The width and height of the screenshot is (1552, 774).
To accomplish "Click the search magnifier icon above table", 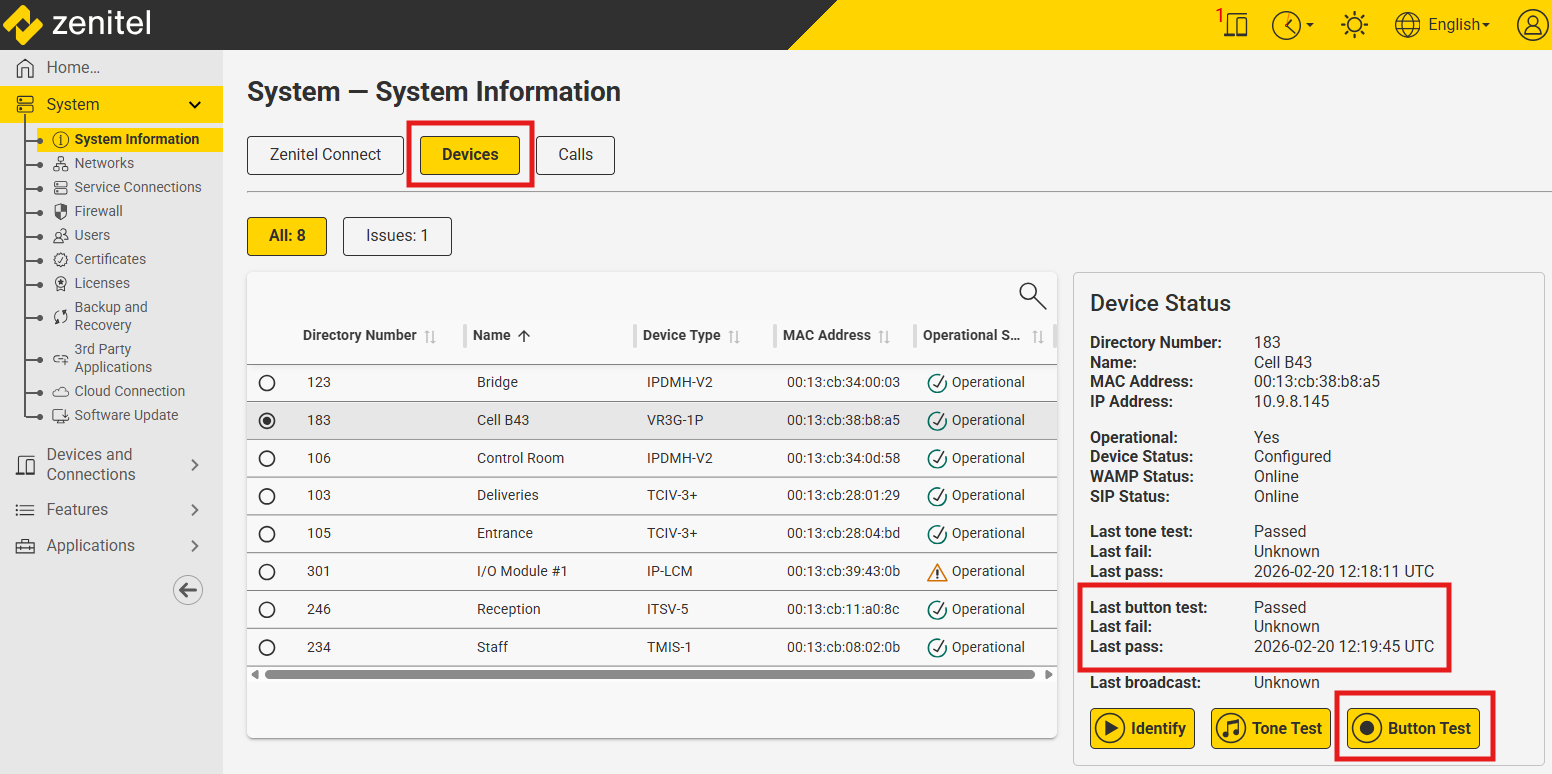I will coord(1032,295).
